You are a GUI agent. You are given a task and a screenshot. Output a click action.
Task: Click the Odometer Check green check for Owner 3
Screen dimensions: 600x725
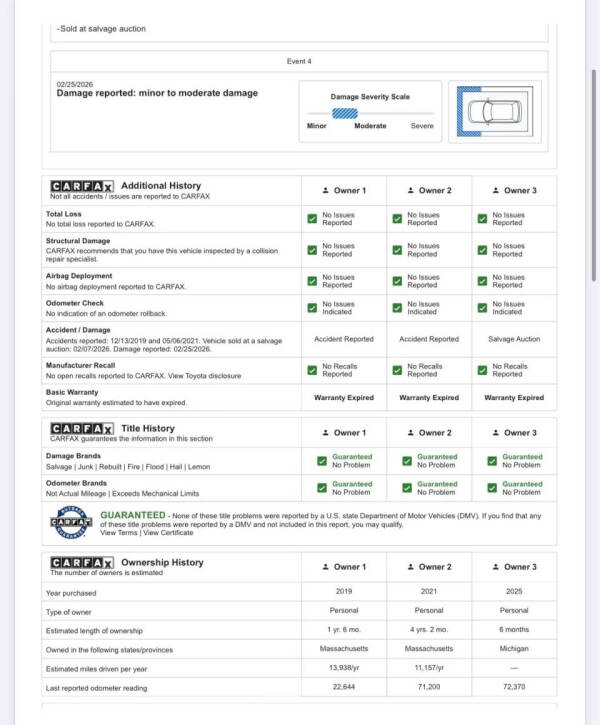pyautogui.click(x=483, y=308)
